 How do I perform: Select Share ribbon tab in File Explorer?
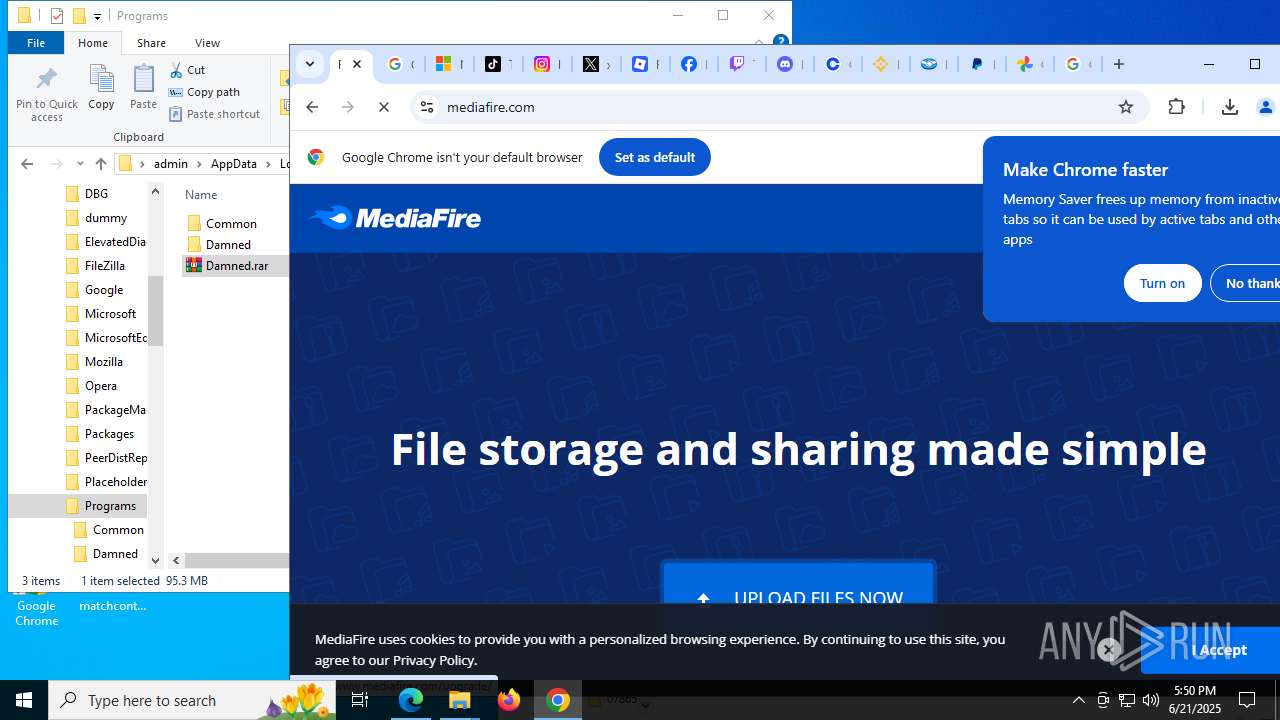pos(151,43)
